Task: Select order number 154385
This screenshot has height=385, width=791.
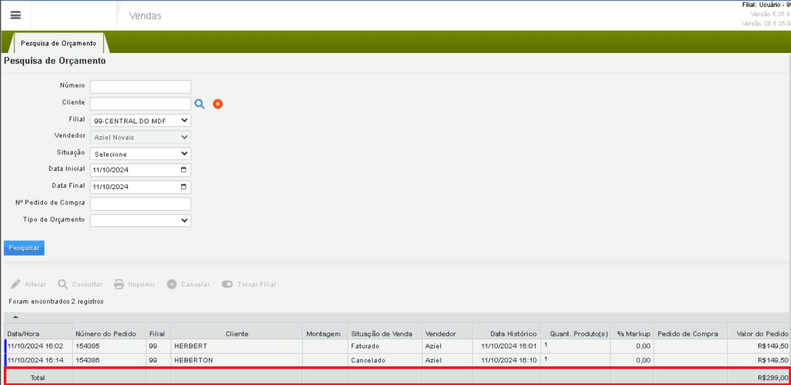Action: [x=88, y=347]
